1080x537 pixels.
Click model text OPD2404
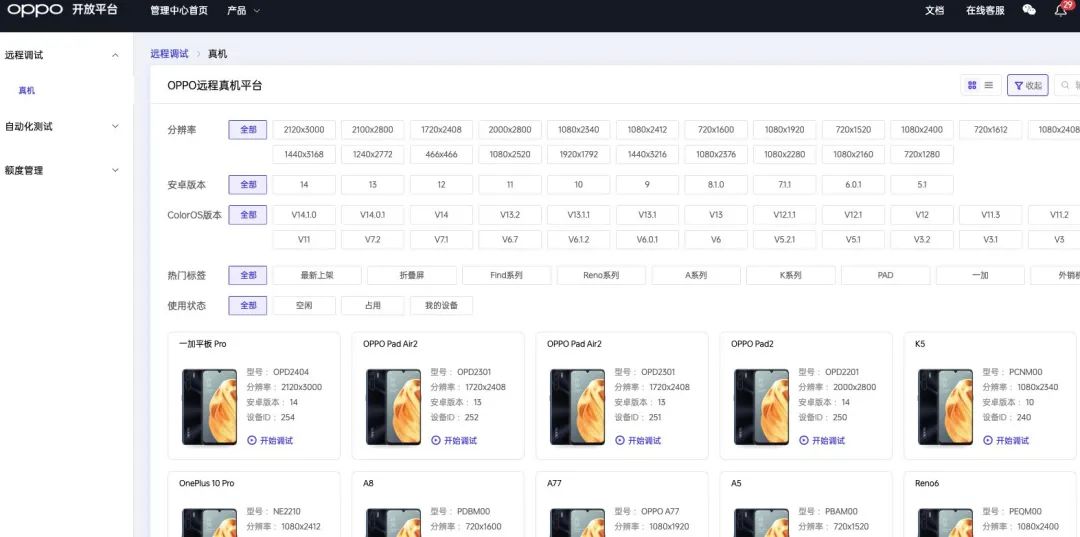[291, 372]
